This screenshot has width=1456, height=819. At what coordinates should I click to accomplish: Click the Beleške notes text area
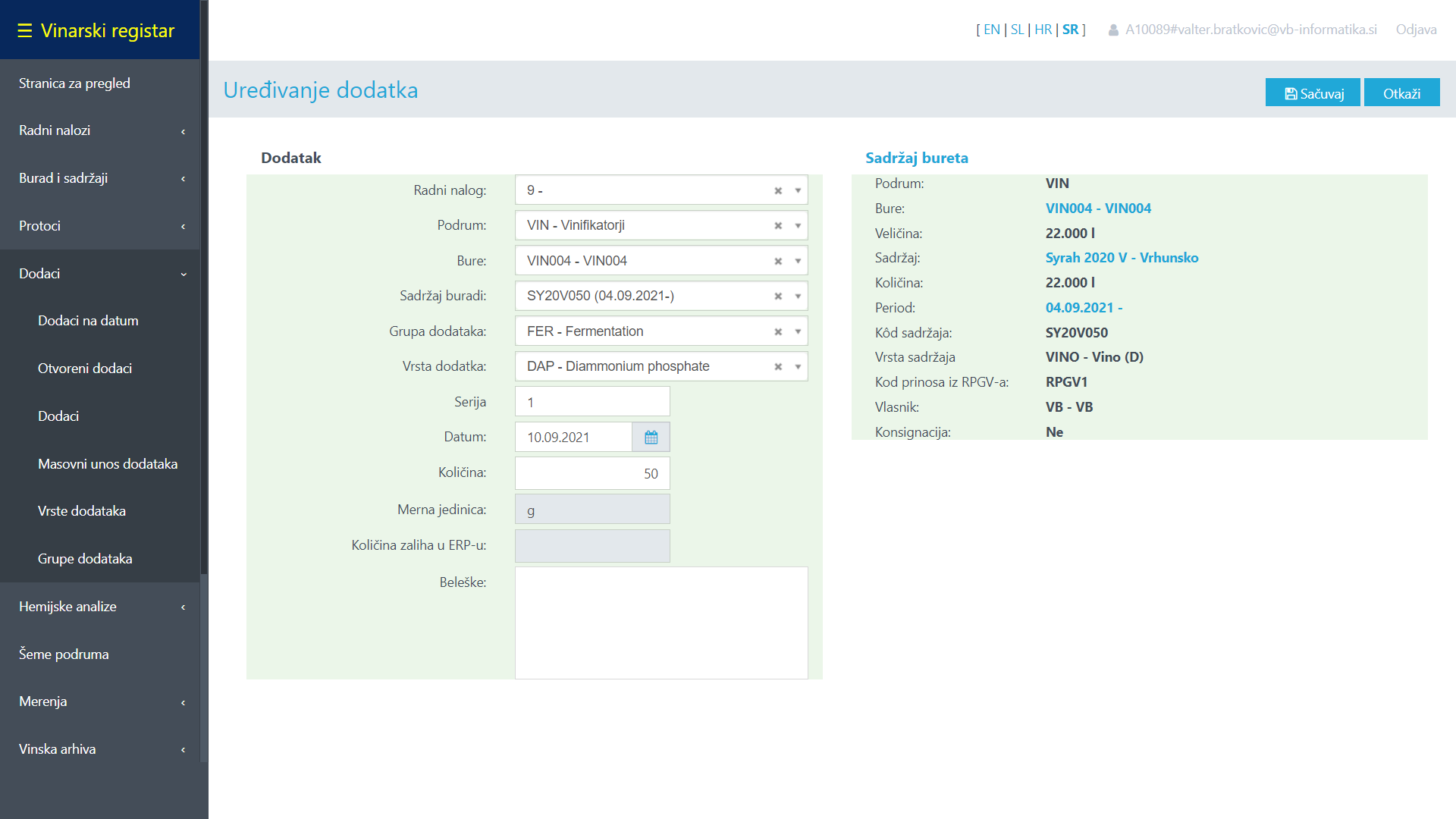pyautogui.click(x=660, y=620)
